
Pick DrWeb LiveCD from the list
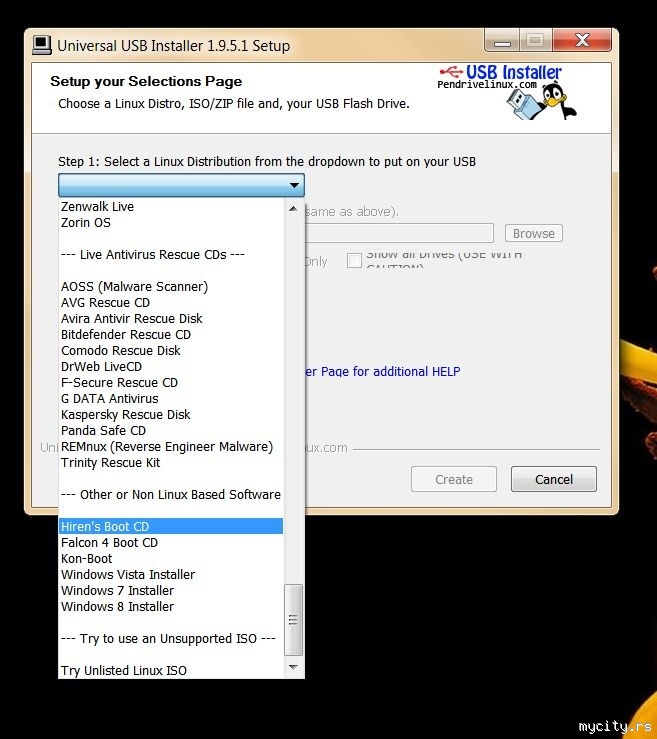(171, 367)
